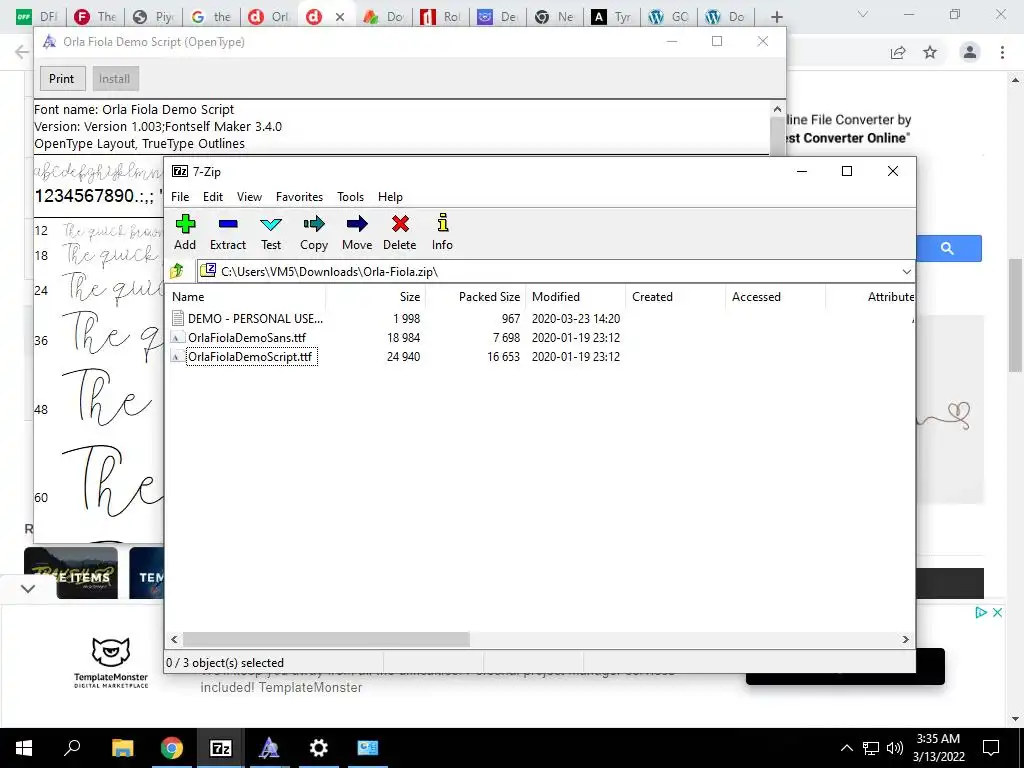Click font viewer taskbar icon

coord(269,748)
